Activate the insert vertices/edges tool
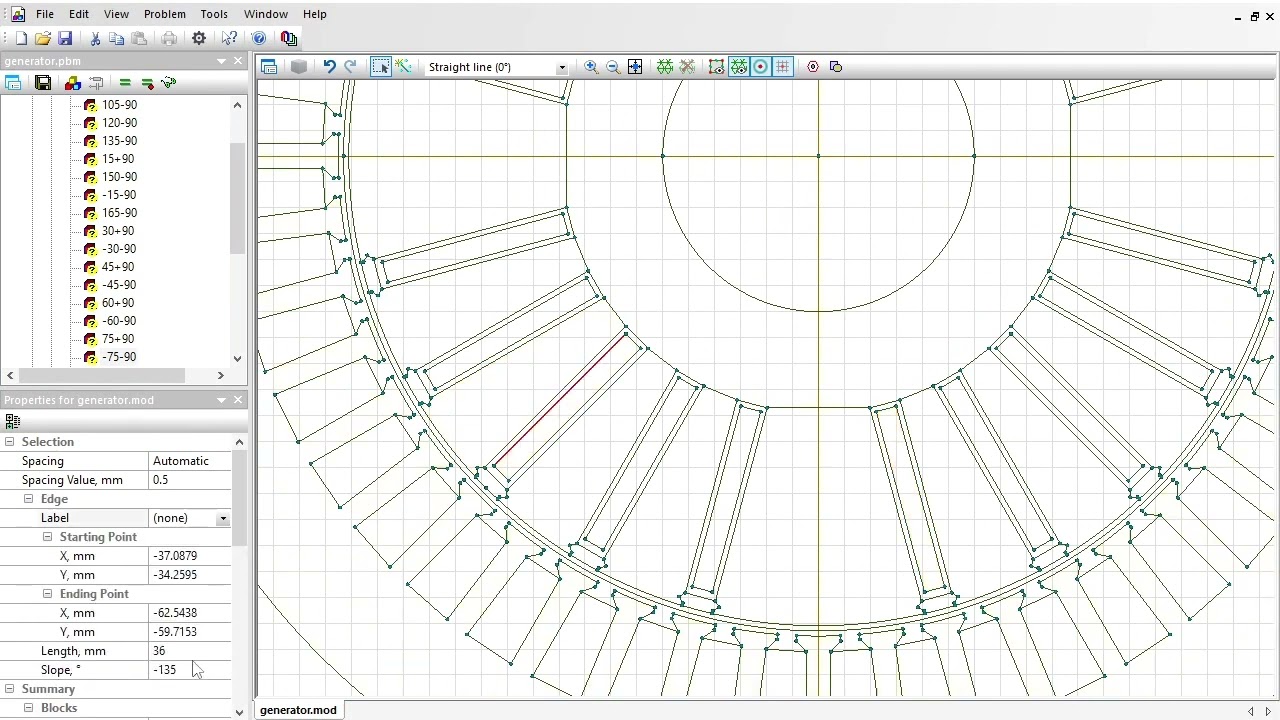Screen dimensions: 1280x720 (x=403, y=67)
